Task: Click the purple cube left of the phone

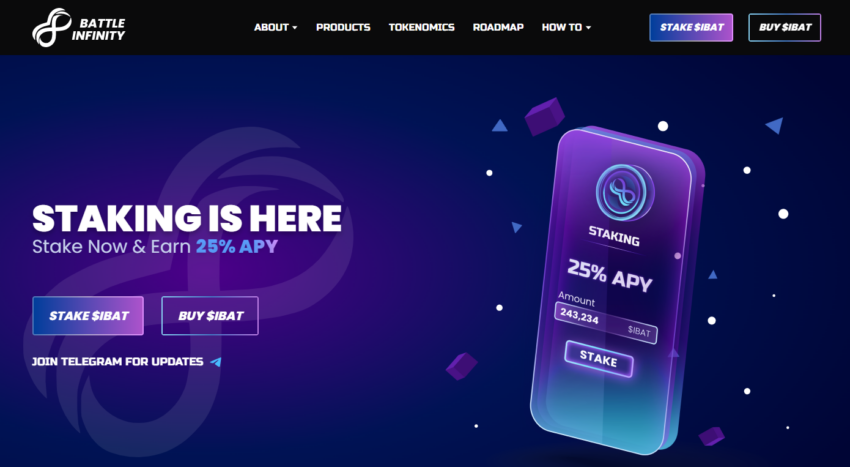Action: (x=461, y=366)
